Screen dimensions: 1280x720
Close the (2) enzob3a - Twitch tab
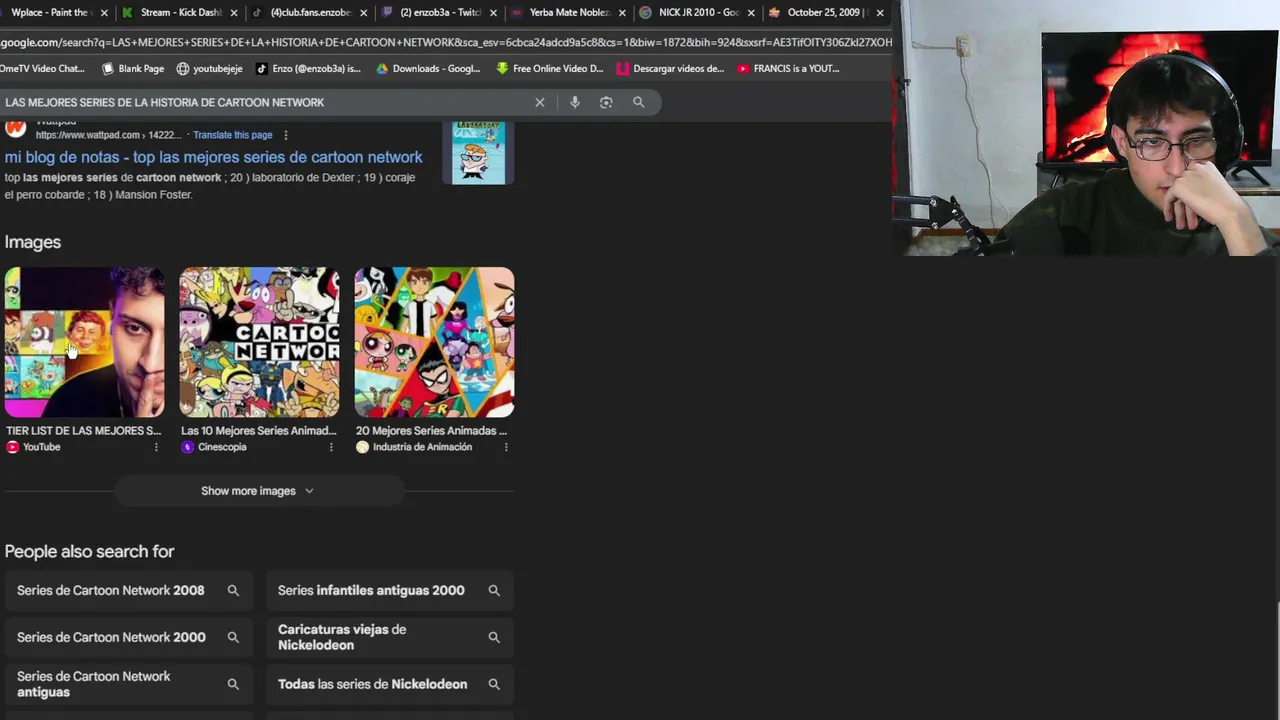[x=493, y=13]
